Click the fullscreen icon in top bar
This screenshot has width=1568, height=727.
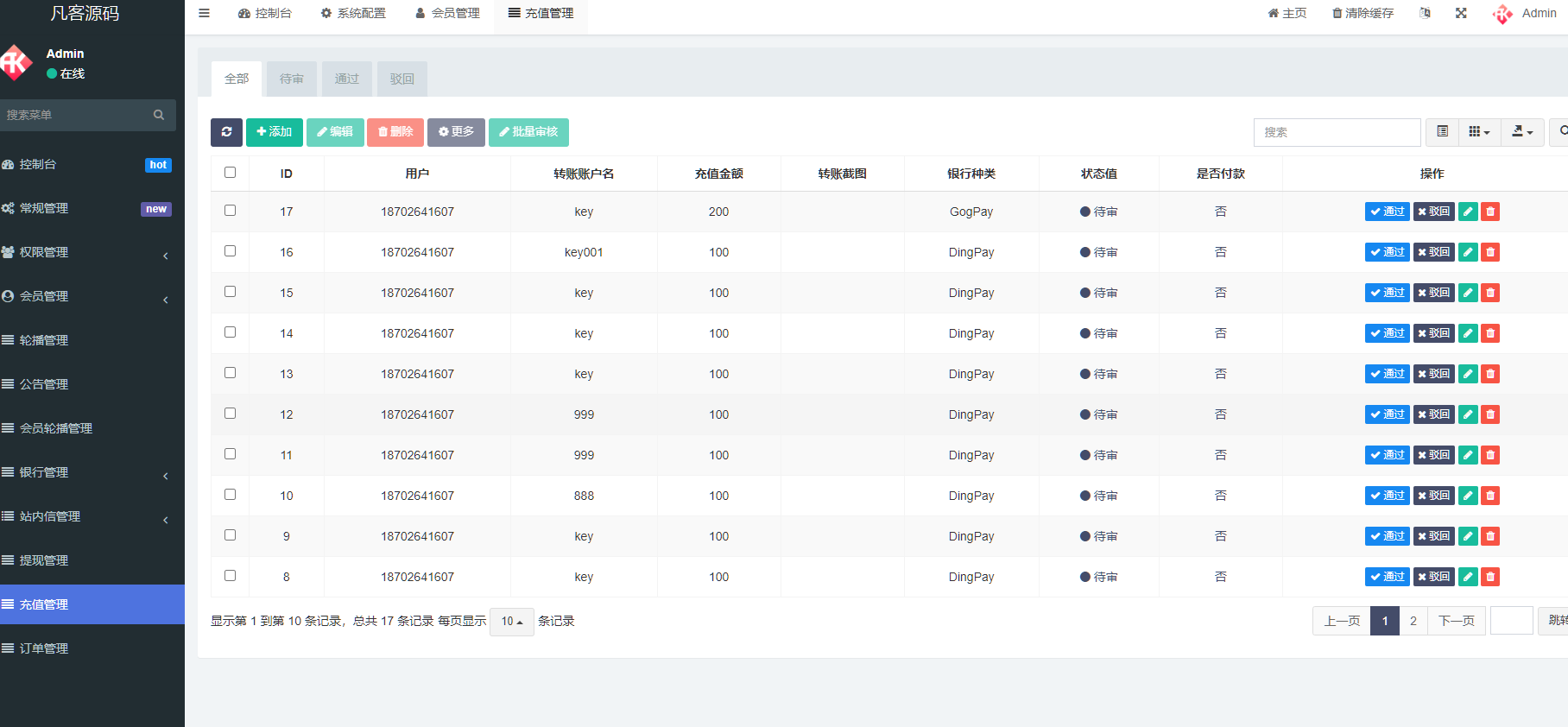point(1461,13)
